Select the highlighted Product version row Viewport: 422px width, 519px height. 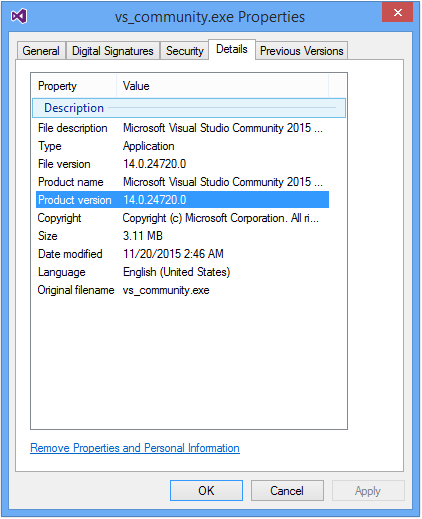pos(182,200)
